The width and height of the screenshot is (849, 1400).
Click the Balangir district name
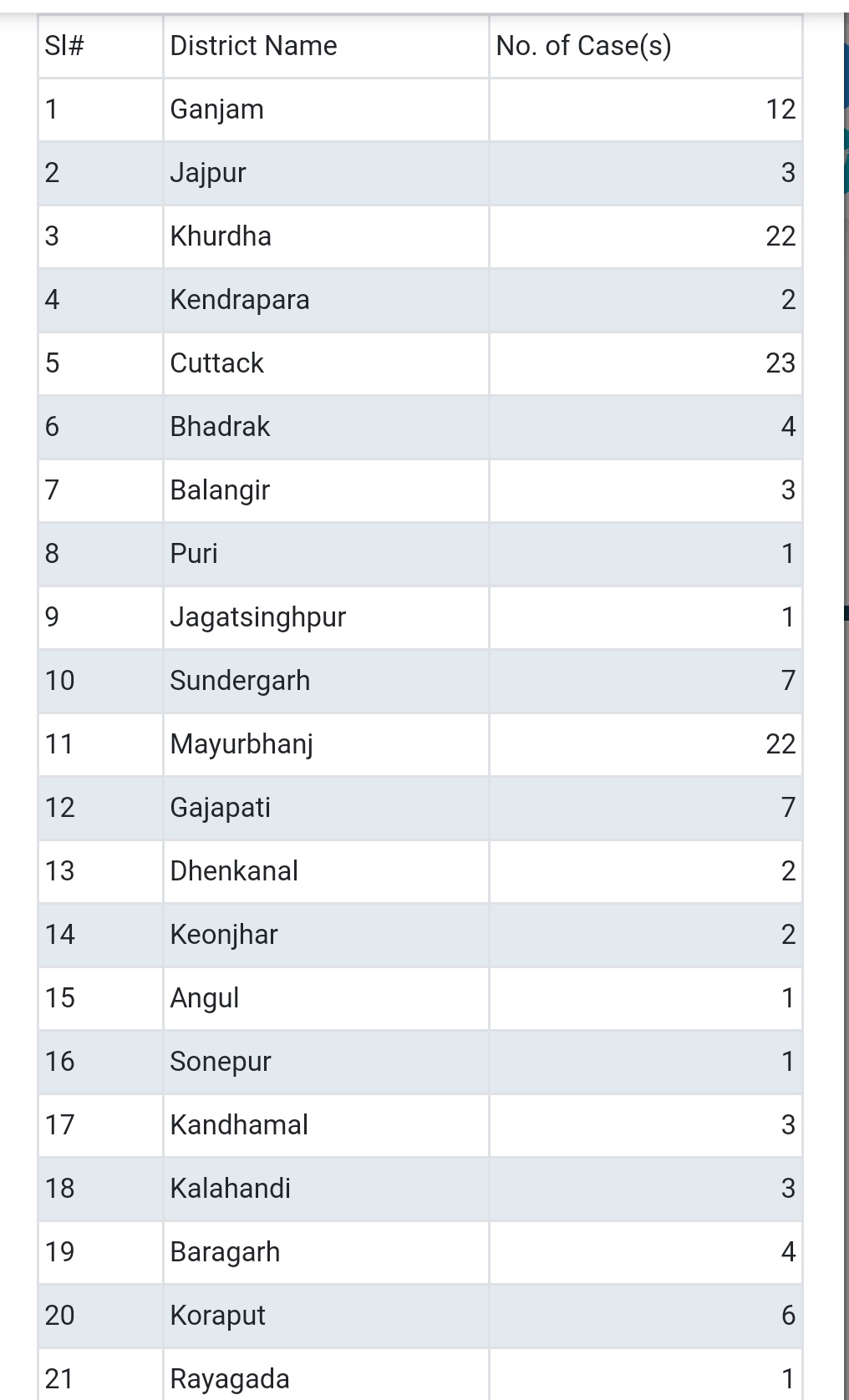(x=220, y=490)
